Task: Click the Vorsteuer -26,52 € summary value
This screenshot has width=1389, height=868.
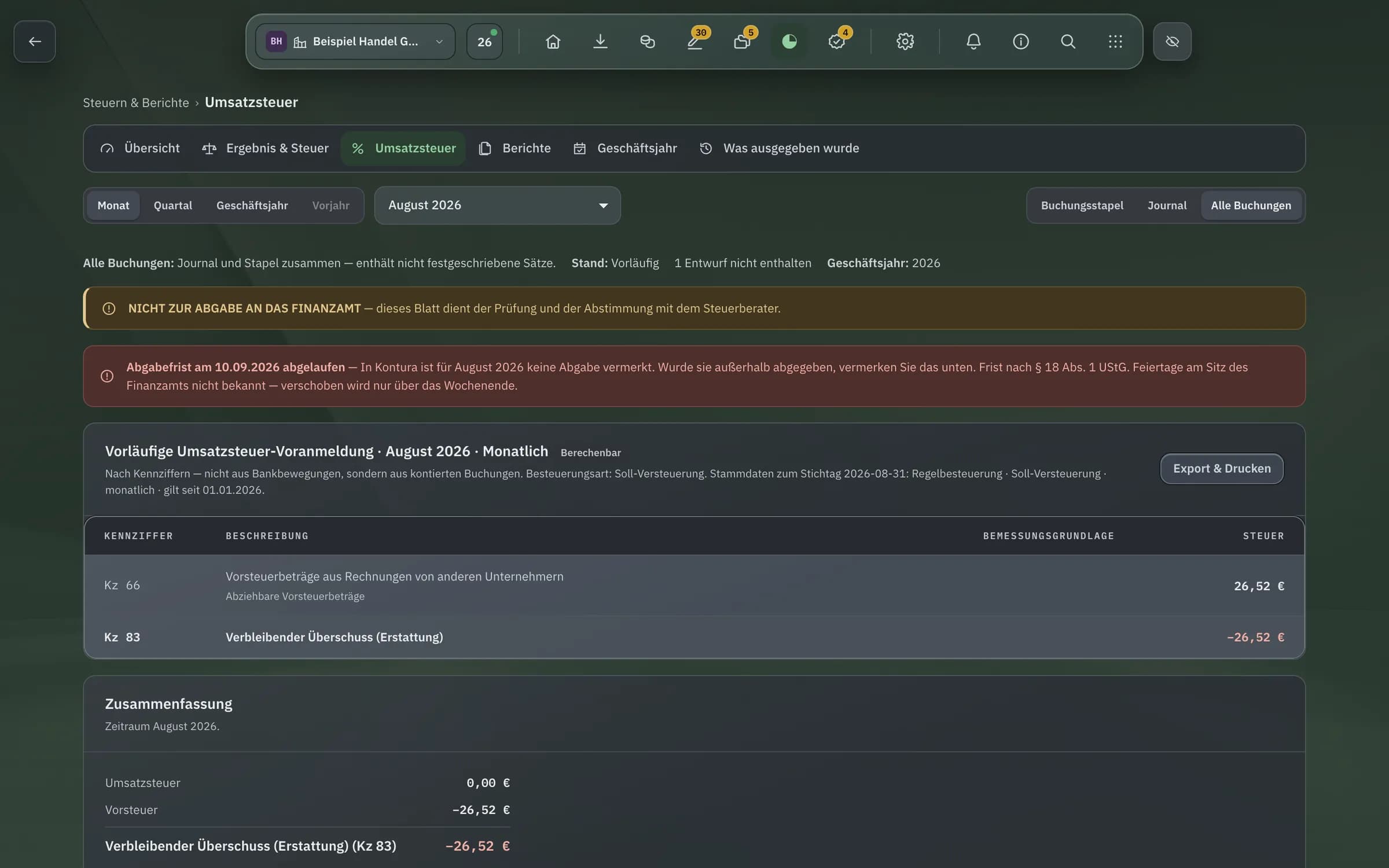Action: 480,810
